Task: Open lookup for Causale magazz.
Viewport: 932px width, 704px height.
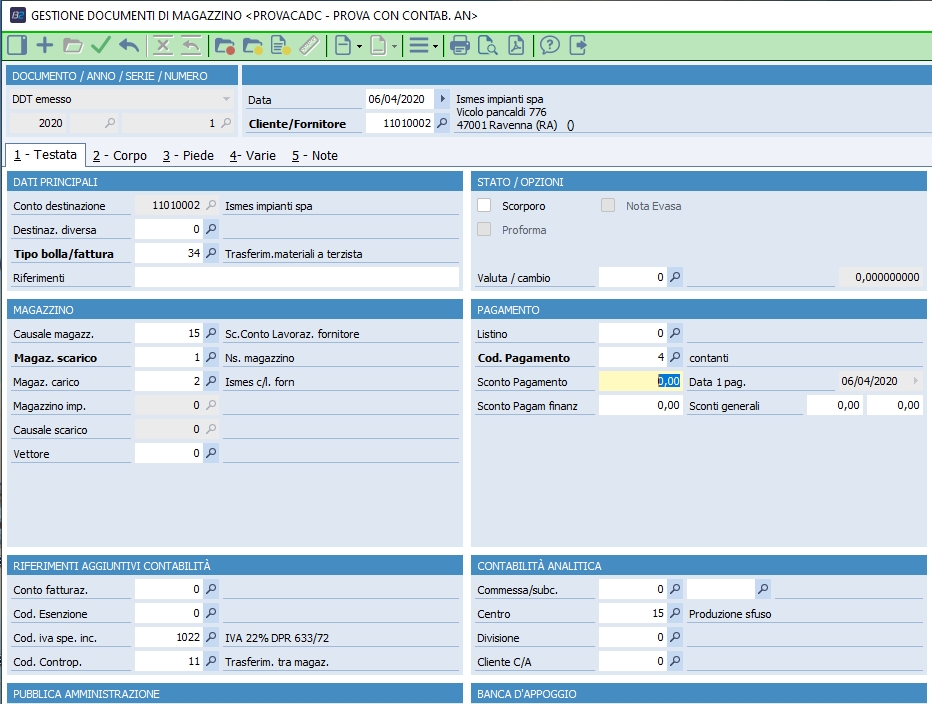Action: 211,334
